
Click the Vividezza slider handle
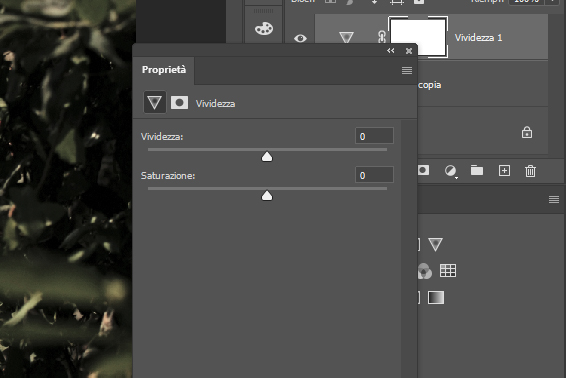(267, 157)
